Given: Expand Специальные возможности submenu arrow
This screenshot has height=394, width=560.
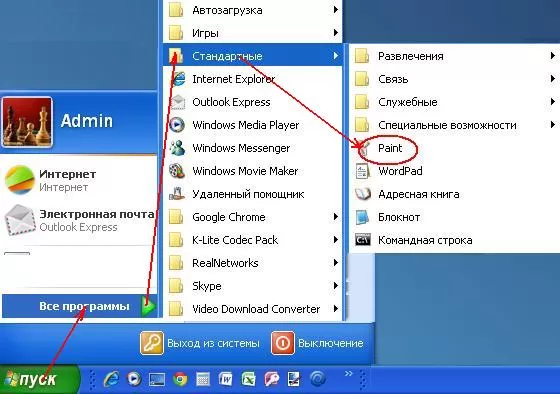Looking at the screenshot, I should coord(552,125).
